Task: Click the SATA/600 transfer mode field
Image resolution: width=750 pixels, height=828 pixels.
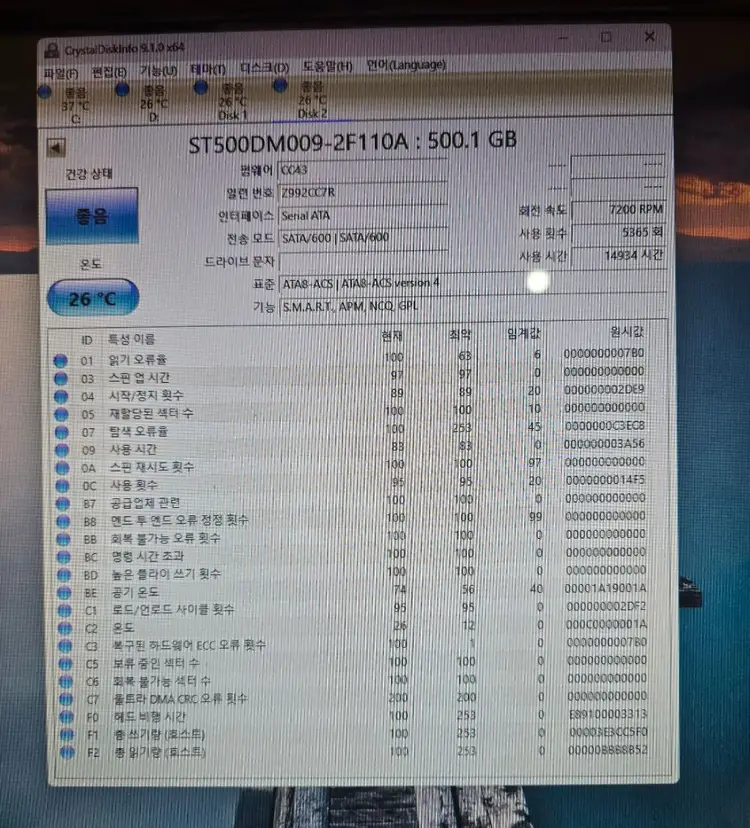Action: (x=363, y=238)
